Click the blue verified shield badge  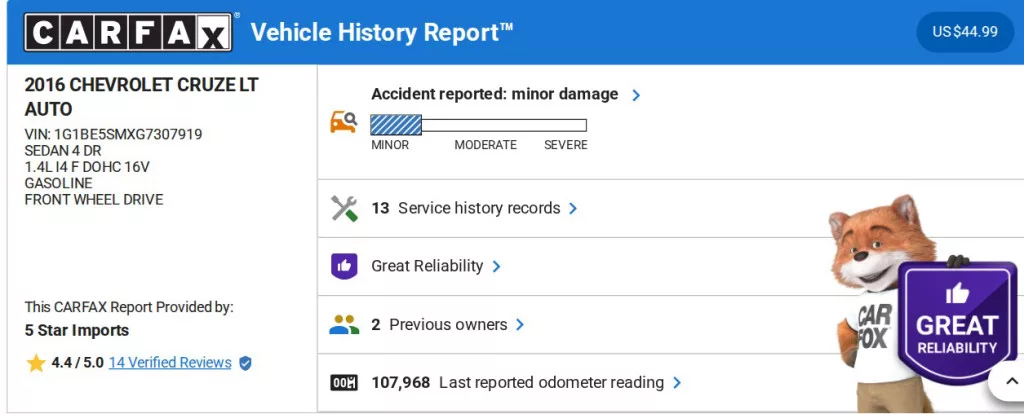click(245, 363)
